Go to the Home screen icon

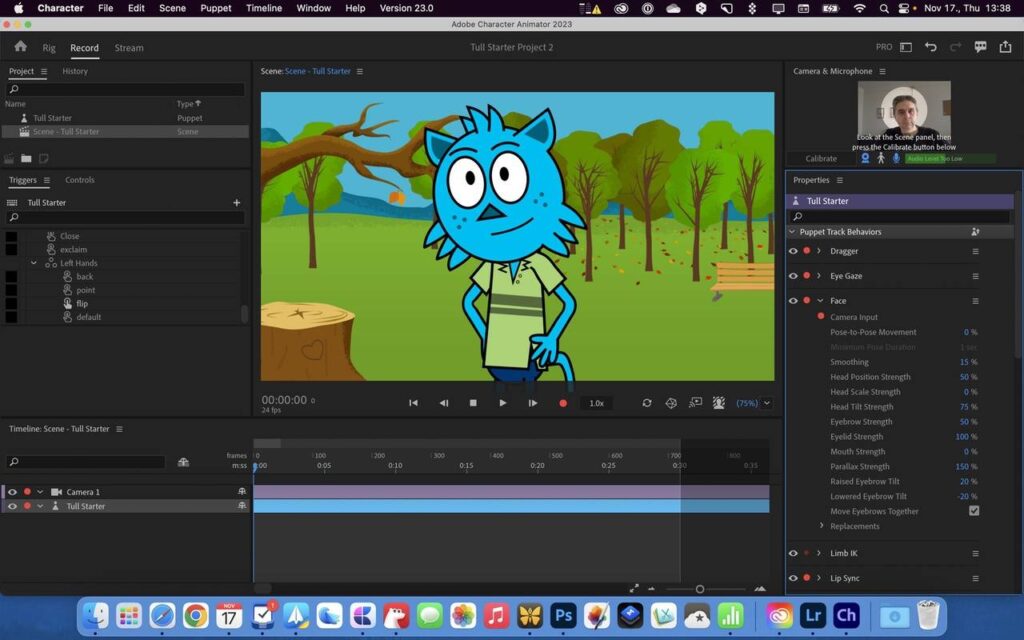(21, 46)
